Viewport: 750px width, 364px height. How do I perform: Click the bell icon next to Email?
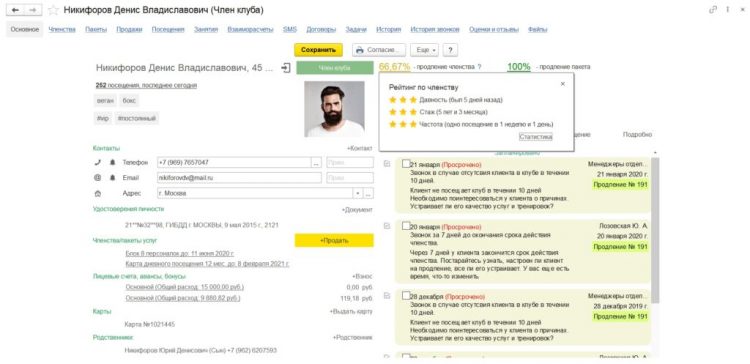click(112, 178)
